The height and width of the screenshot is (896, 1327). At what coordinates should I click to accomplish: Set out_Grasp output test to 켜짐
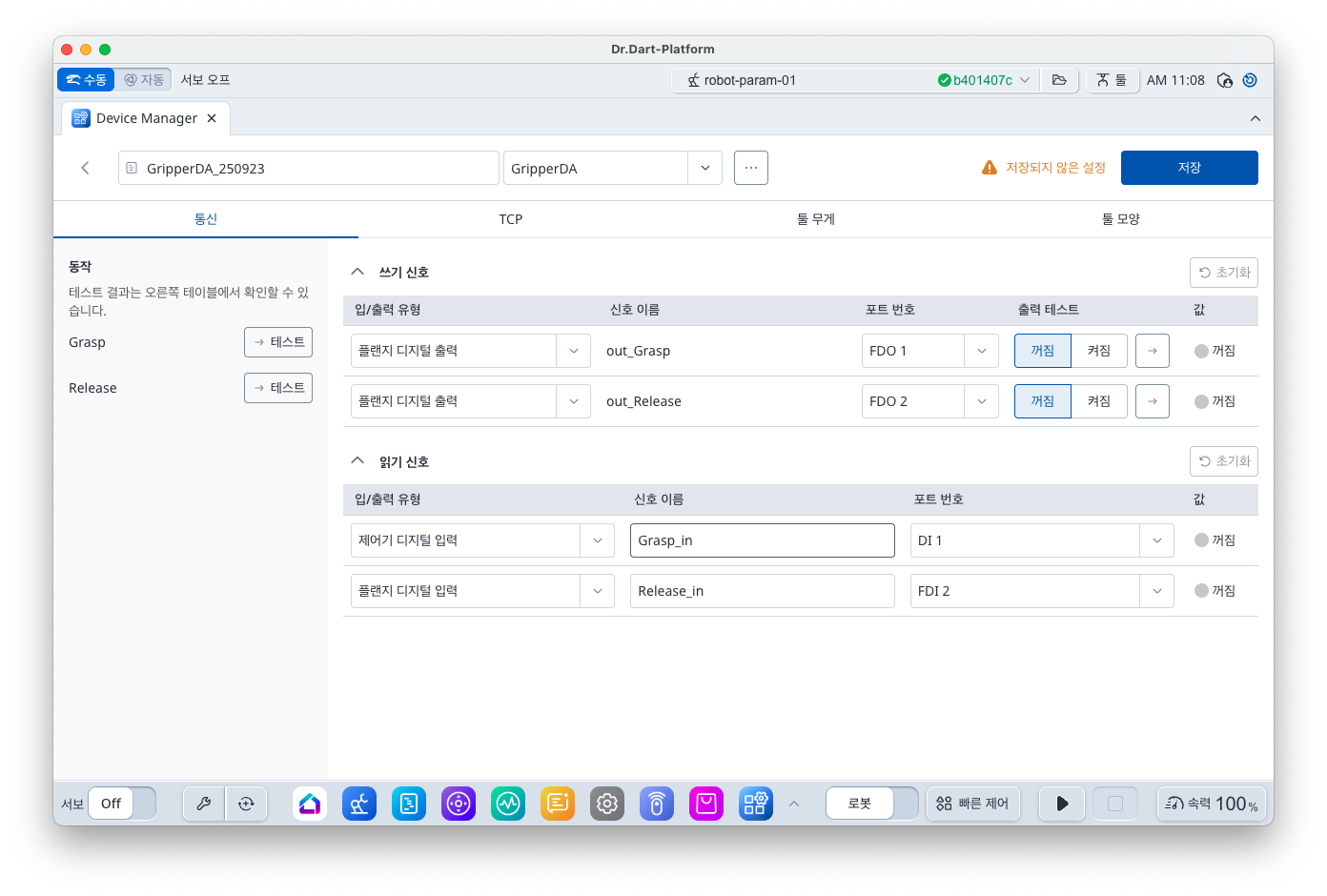click(1099, 351)
